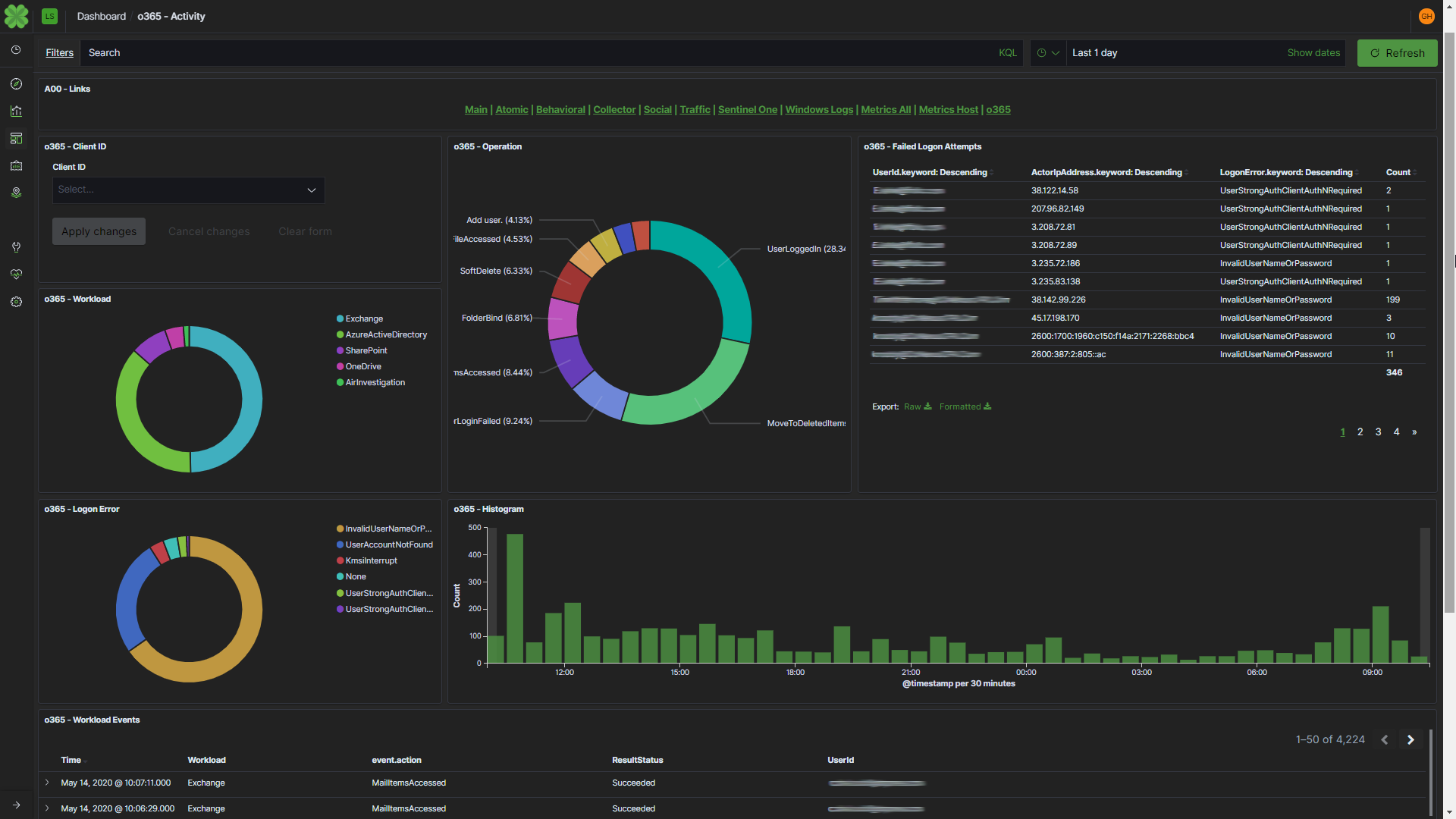This screenshot has height=819, width=1456.
Task: Open Dev Tools wrench icon in sidebar
Action: pyautogui.click(x=16, y=247)
